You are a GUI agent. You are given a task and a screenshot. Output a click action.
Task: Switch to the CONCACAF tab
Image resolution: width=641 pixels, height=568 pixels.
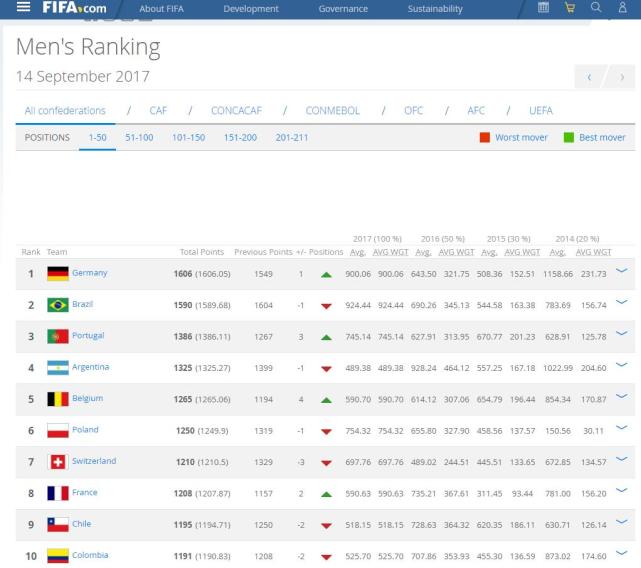[236, 110]
